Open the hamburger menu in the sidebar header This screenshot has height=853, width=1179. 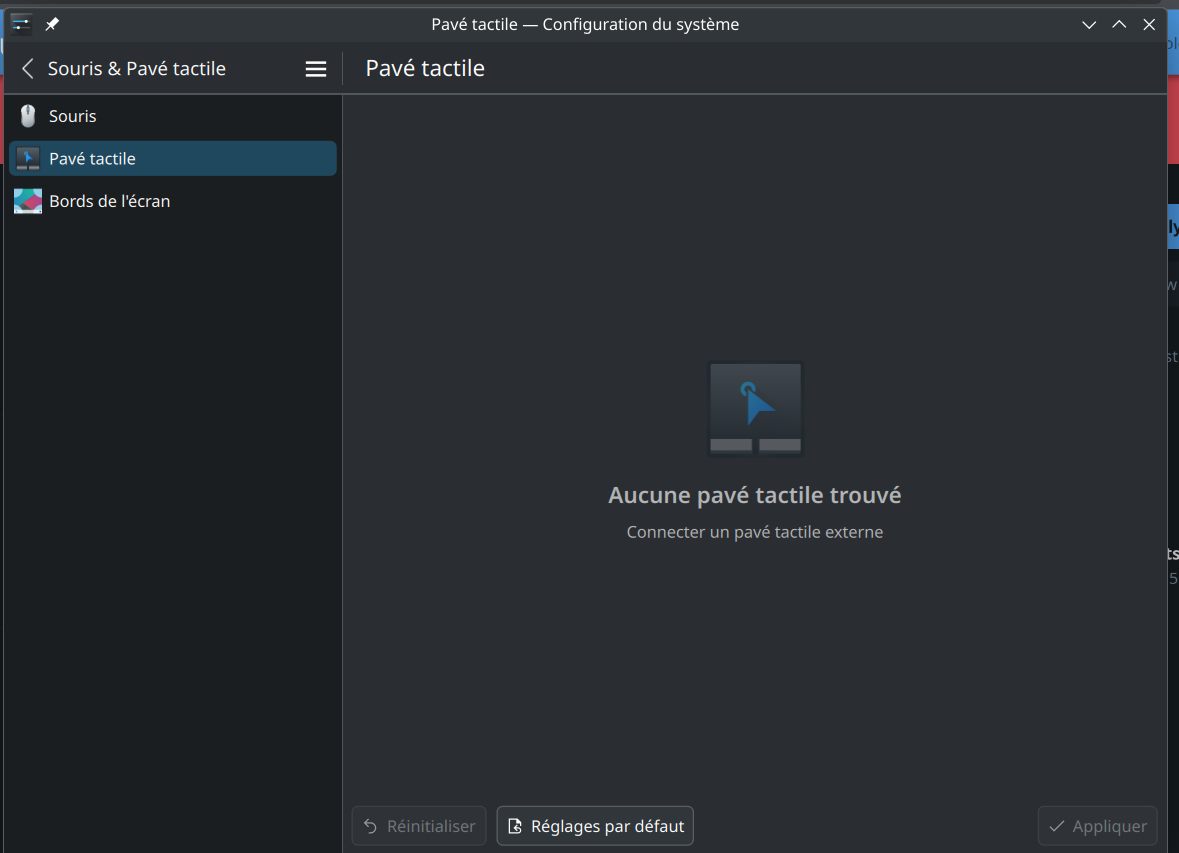tap(316, 68)
